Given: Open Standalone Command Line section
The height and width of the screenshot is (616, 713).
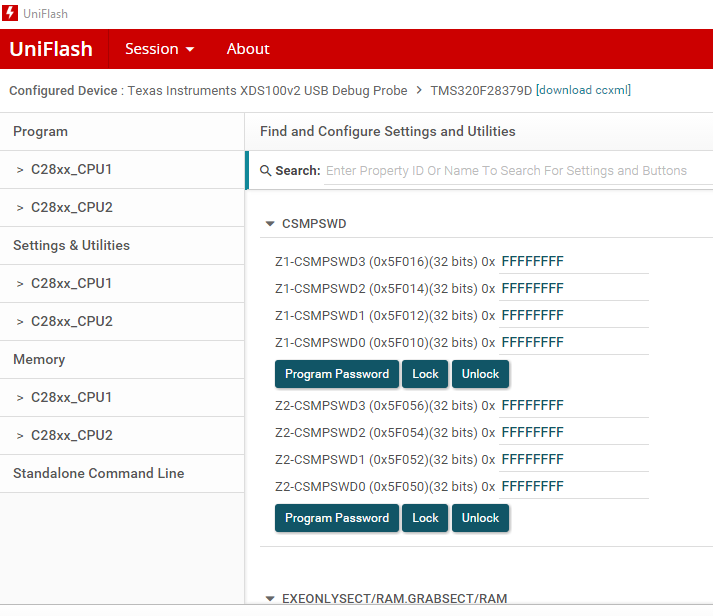Looking at the screenshot, I should pos(98,473).
